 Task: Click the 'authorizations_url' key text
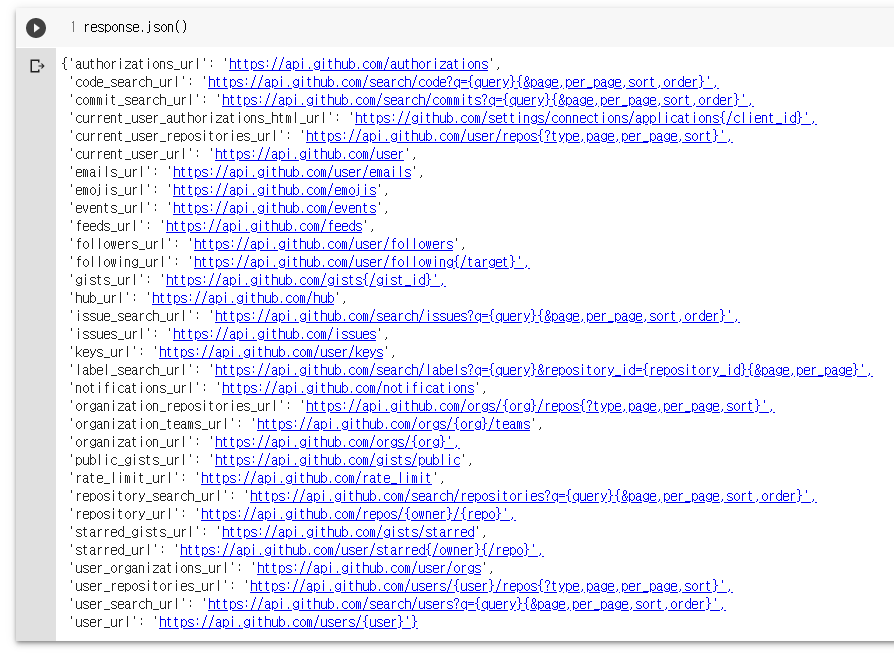pos(142,64)
